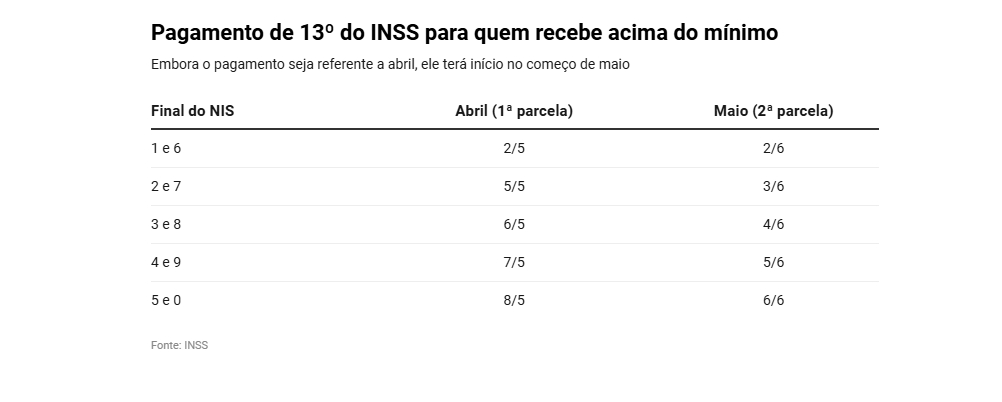The image size is (1002, 402).
Task: Click the 4/6 date in the Maio column
Action: click(x=773, y=225)
